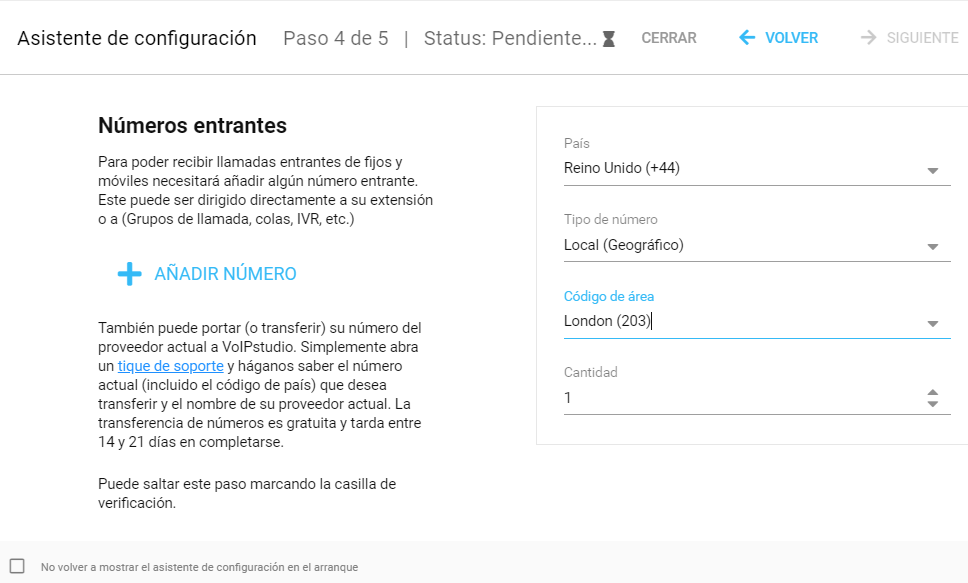Focus the Cantidad quantity input field
The height and width of the screenshot is (583, 968).
tap(740, 398)
